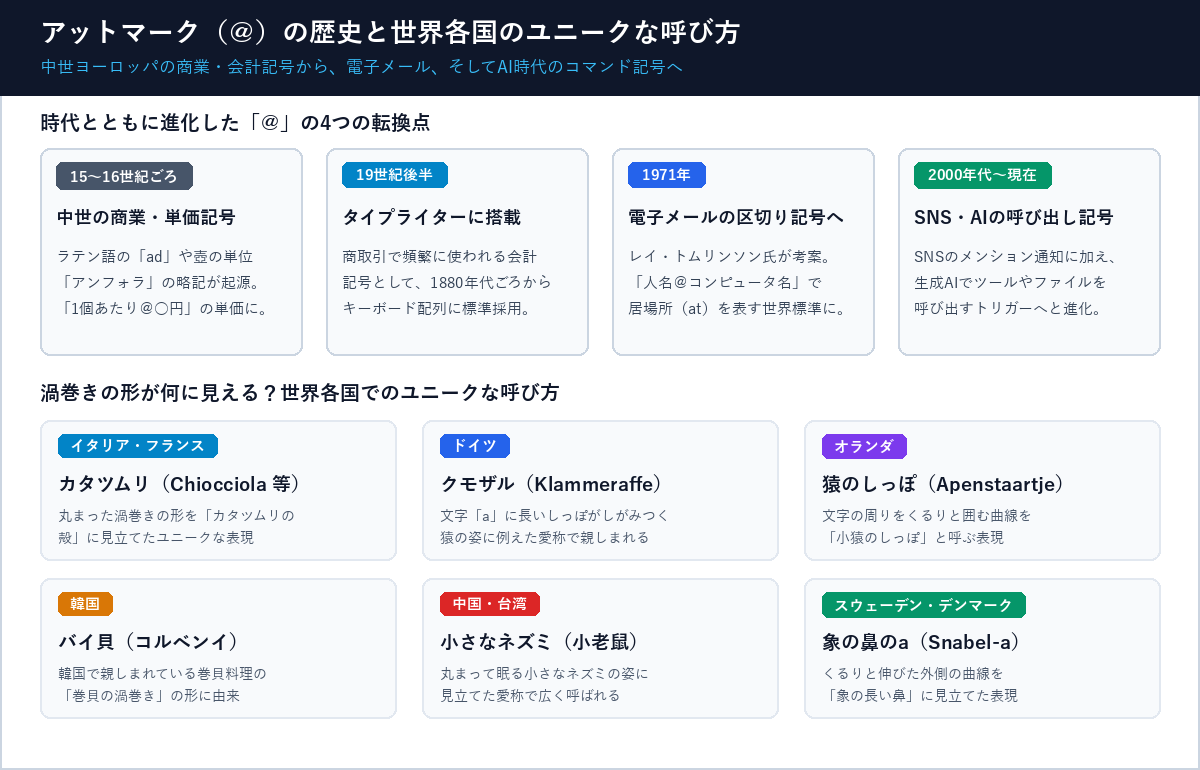Click the text line 猿の姿に例えた愛称で親しまれる
1200x770 pixels.
click(x=545, y=538)
